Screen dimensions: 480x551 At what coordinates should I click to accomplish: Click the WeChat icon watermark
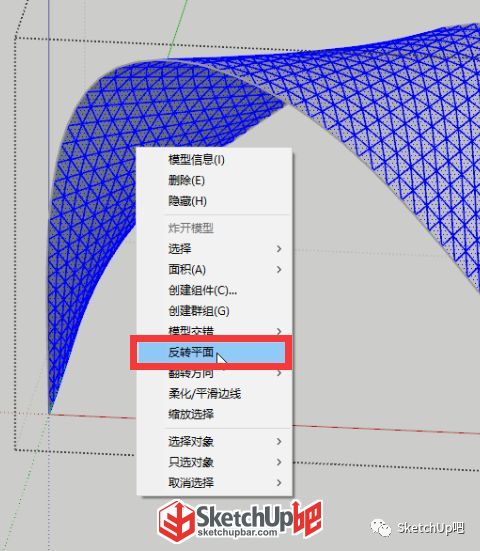click(381, 527)
